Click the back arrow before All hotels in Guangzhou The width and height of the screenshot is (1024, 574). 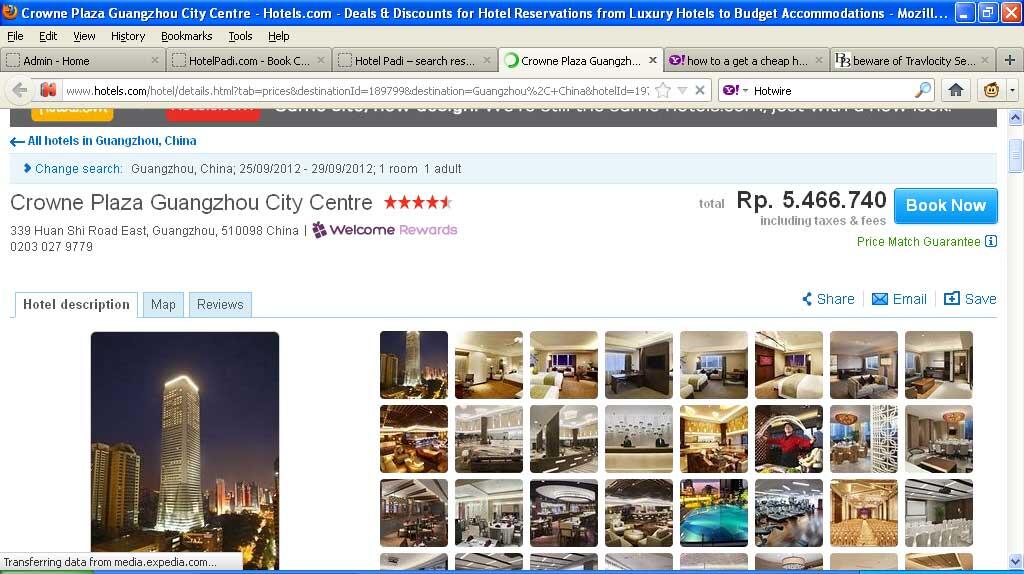pos(17,141)
